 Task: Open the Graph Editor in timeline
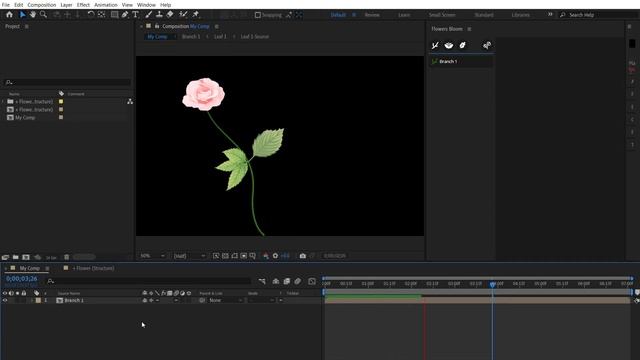coord(312,281)
